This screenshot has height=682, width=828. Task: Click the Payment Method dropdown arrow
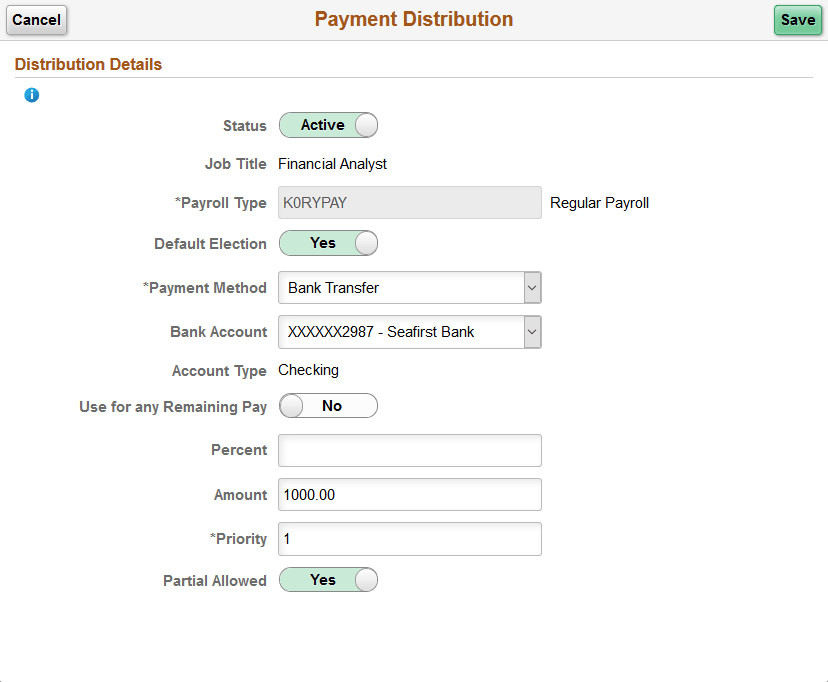[532, 287]
